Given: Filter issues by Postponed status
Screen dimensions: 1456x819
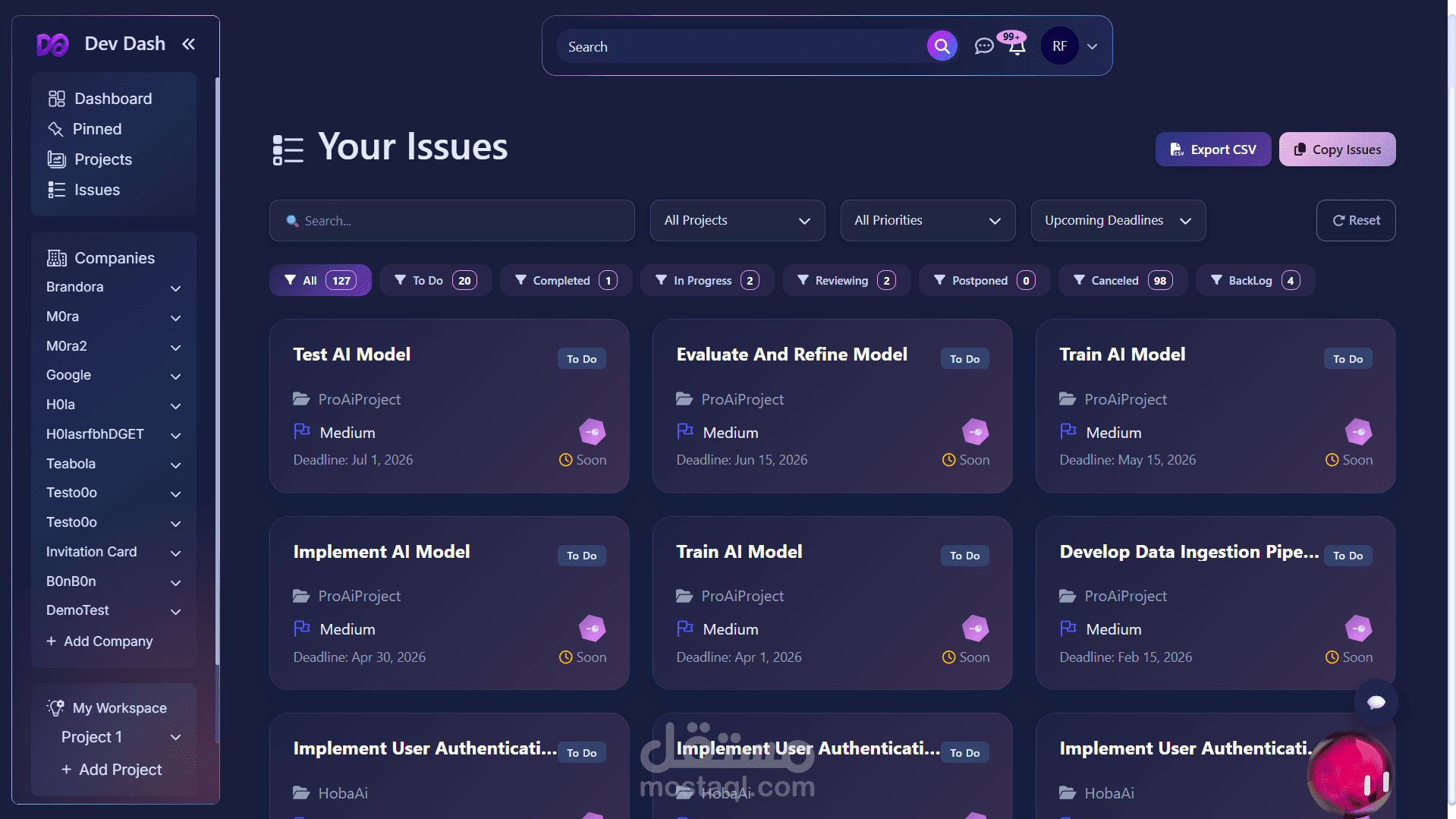Looking at the screenshot, I should (x=985, y=280).
